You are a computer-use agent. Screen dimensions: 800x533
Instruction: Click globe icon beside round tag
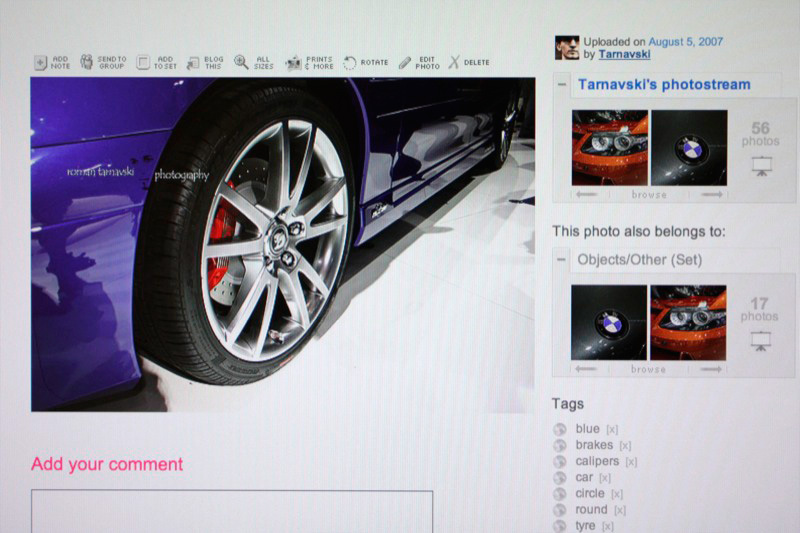coord(560,510)
